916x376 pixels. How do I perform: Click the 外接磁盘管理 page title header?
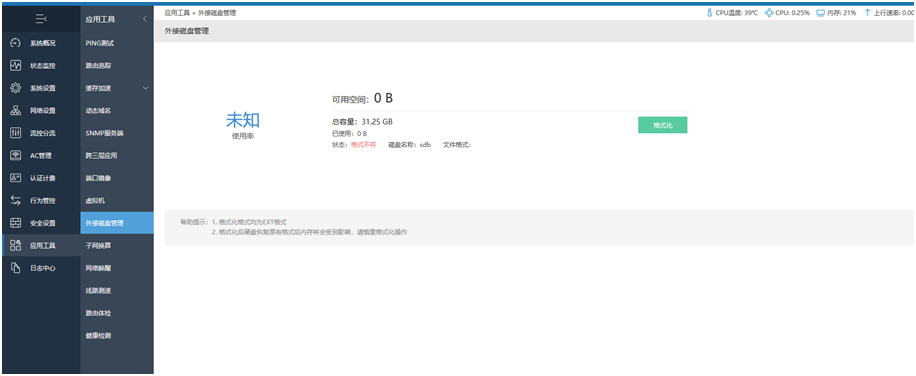[x=187, y=32]
